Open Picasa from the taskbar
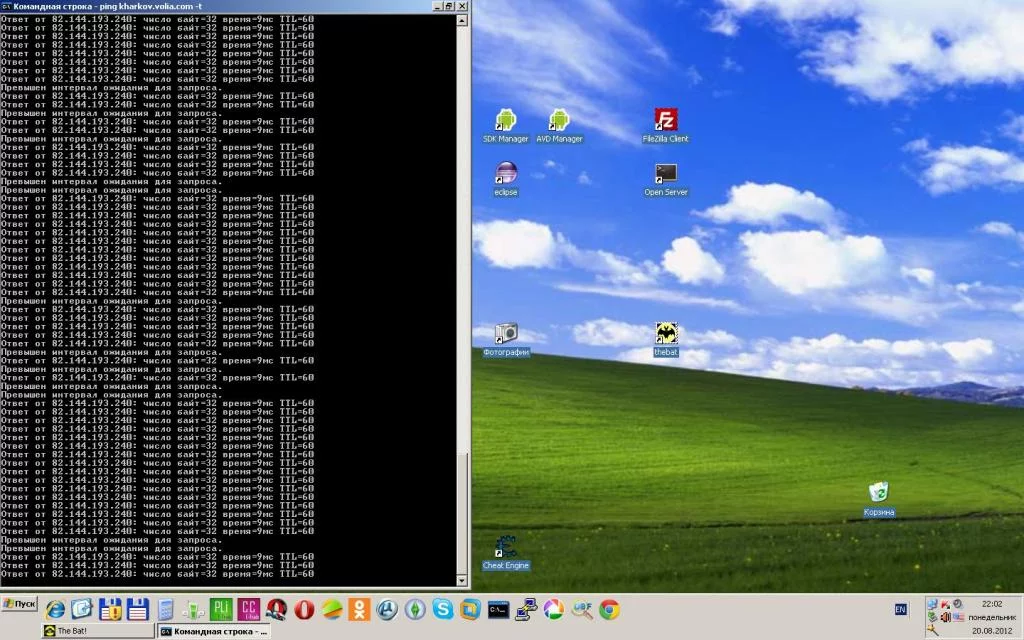This screenshot has height=640, width=1024. (551, 609)
